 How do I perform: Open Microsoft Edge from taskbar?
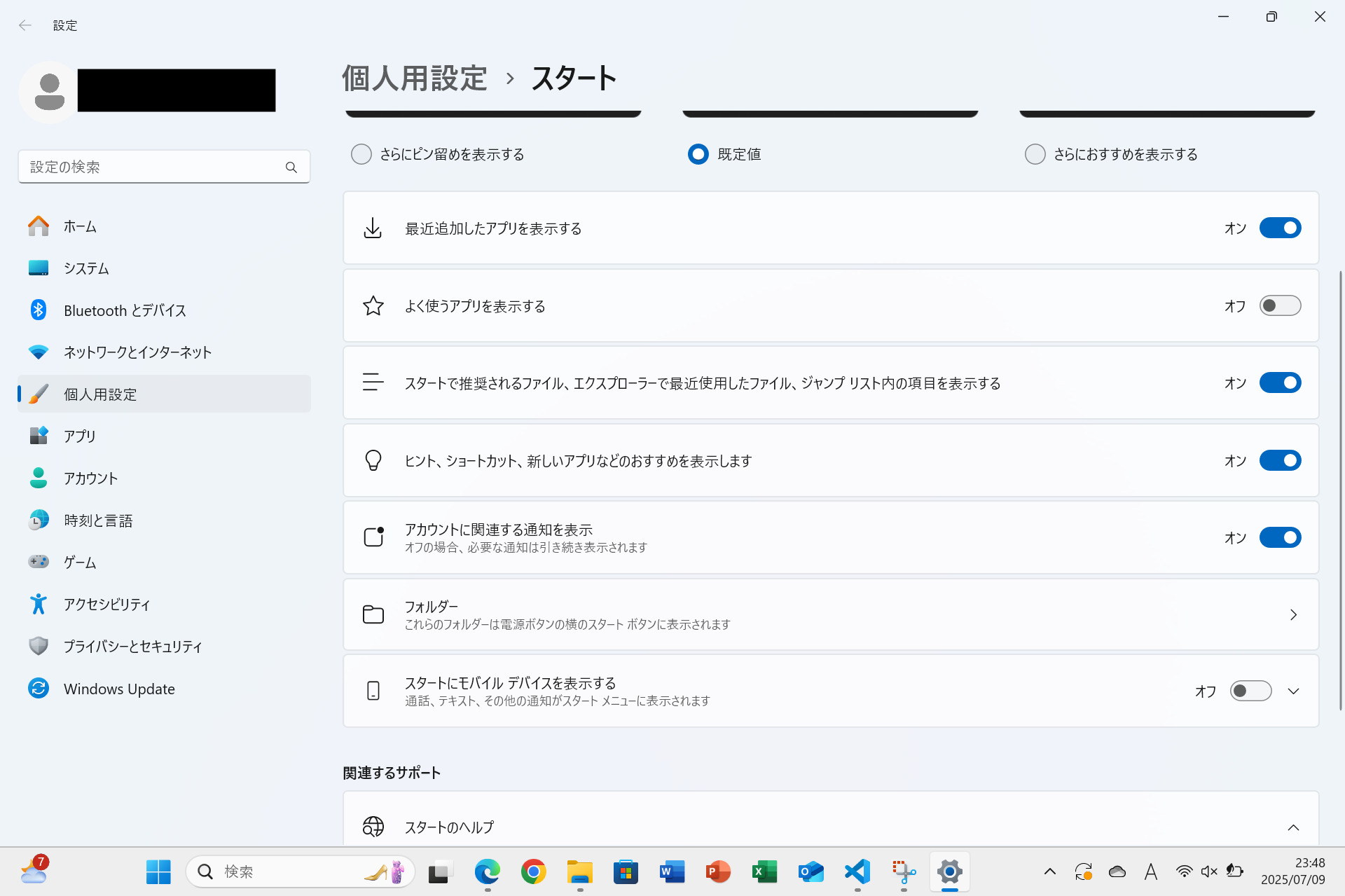click(x=487, y=872)
